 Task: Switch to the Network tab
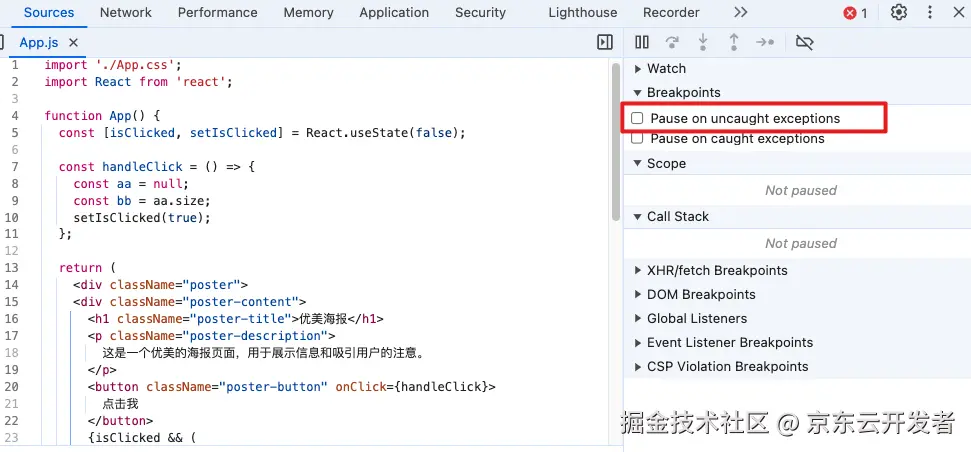click(x=126, y=12)
